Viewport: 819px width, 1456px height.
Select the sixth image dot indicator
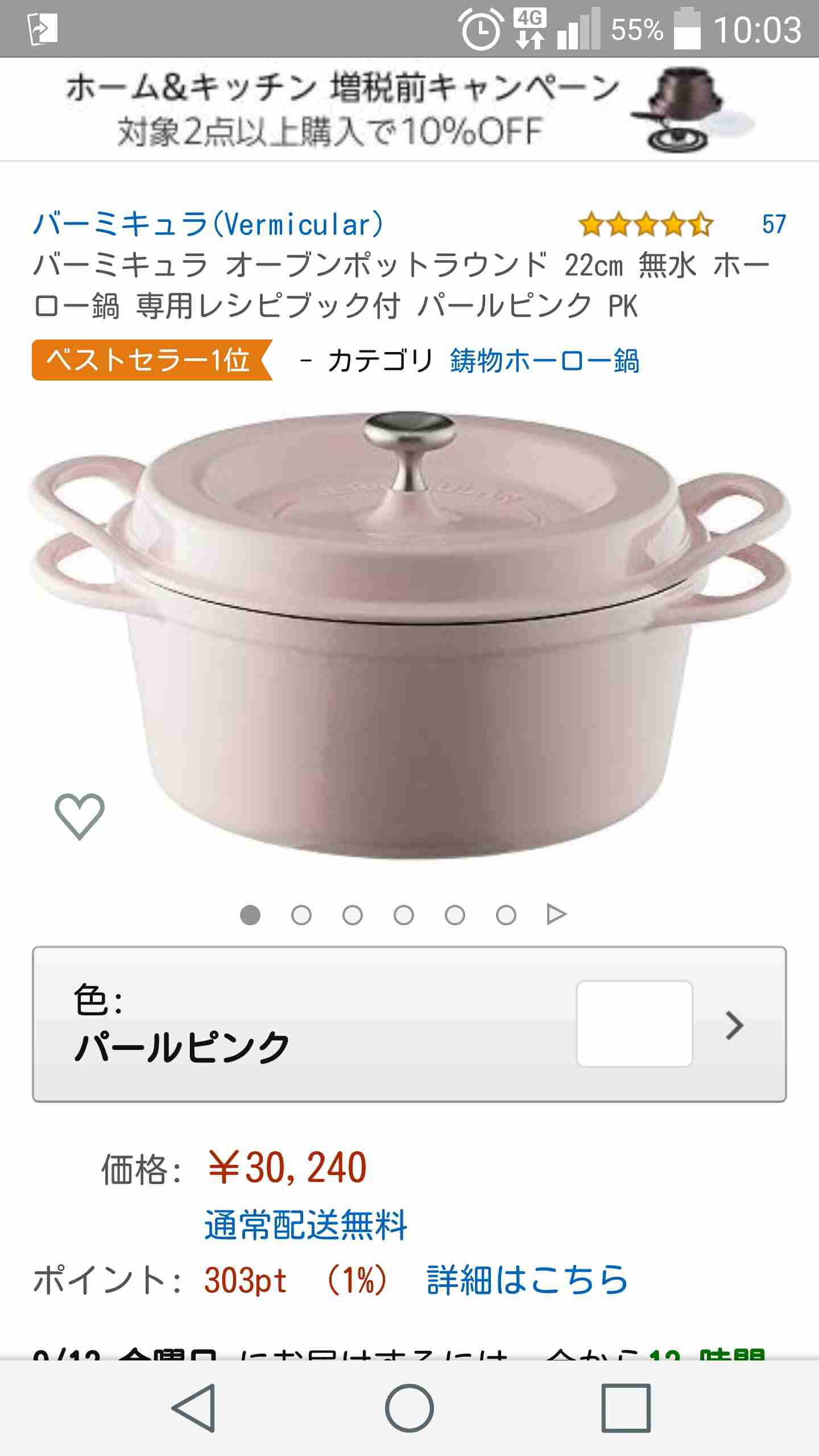[506, 915]
